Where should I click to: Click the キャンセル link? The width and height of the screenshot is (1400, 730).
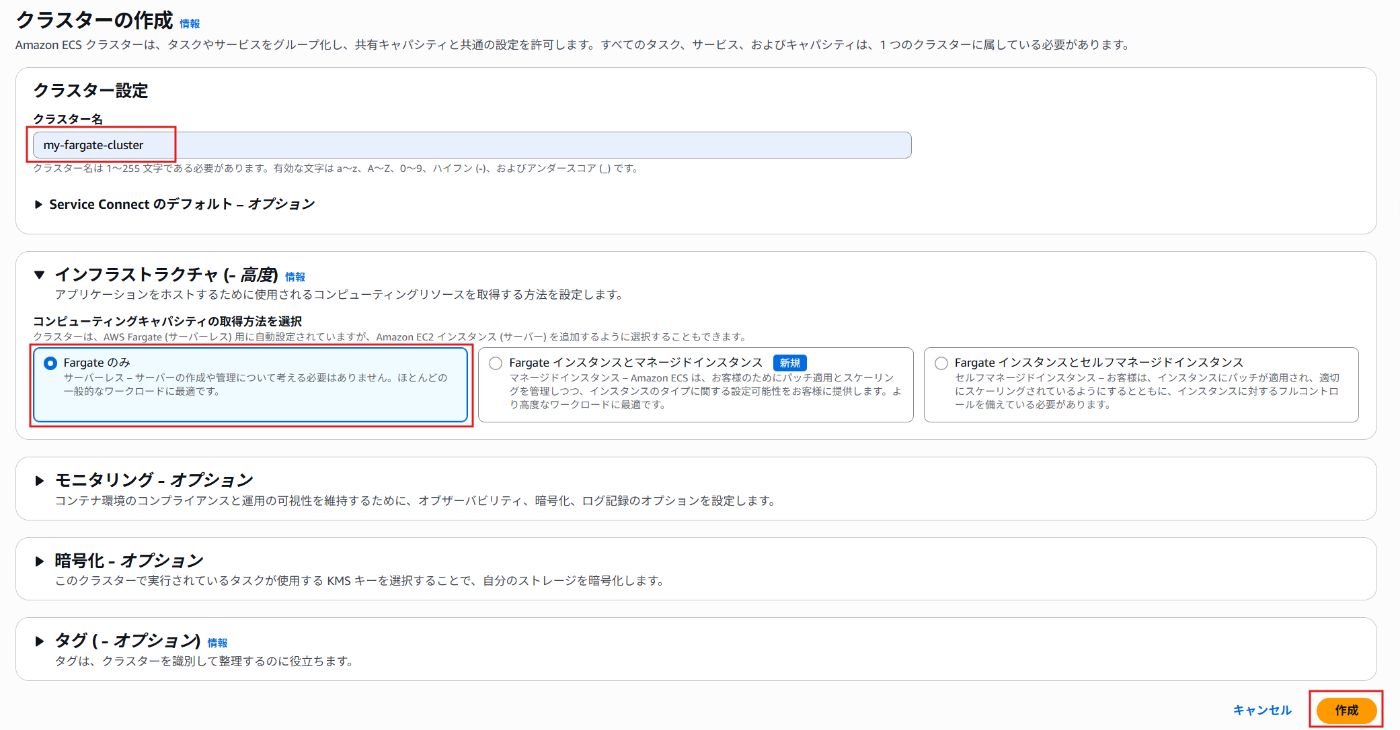pos(1262,710)
